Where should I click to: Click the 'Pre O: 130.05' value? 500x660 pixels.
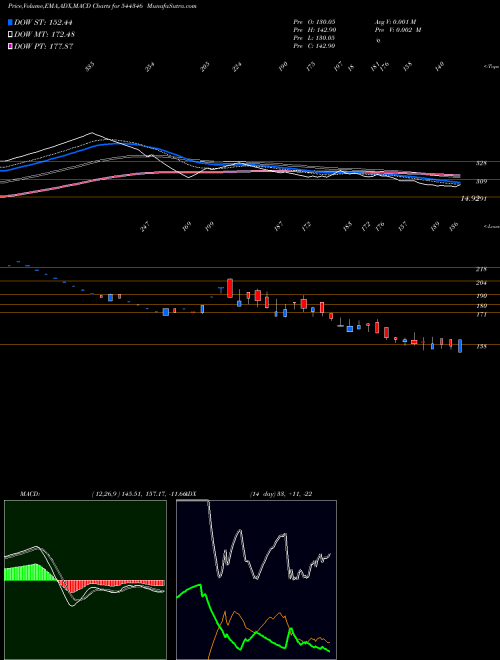tap(315, 21)
